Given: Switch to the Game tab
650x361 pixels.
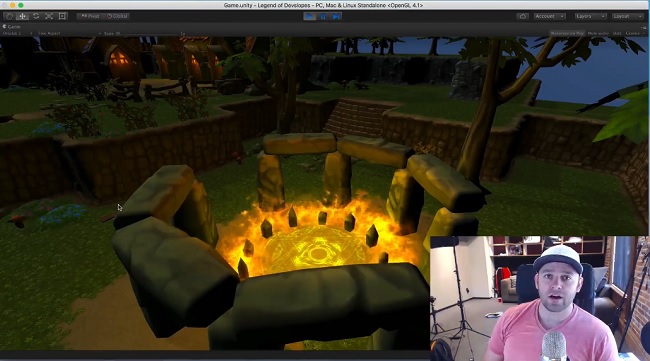Looking at the screenshot, I should point(12,27).
